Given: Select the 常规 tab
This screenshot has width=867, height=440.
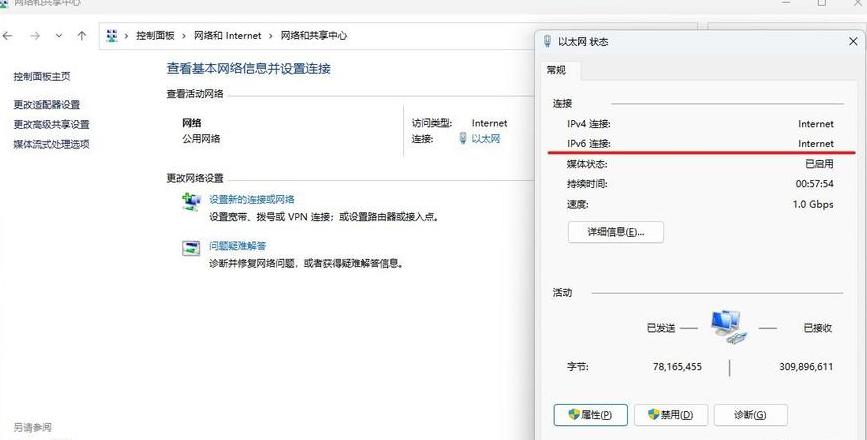Looking at the screenshot, I should point(556,70).
